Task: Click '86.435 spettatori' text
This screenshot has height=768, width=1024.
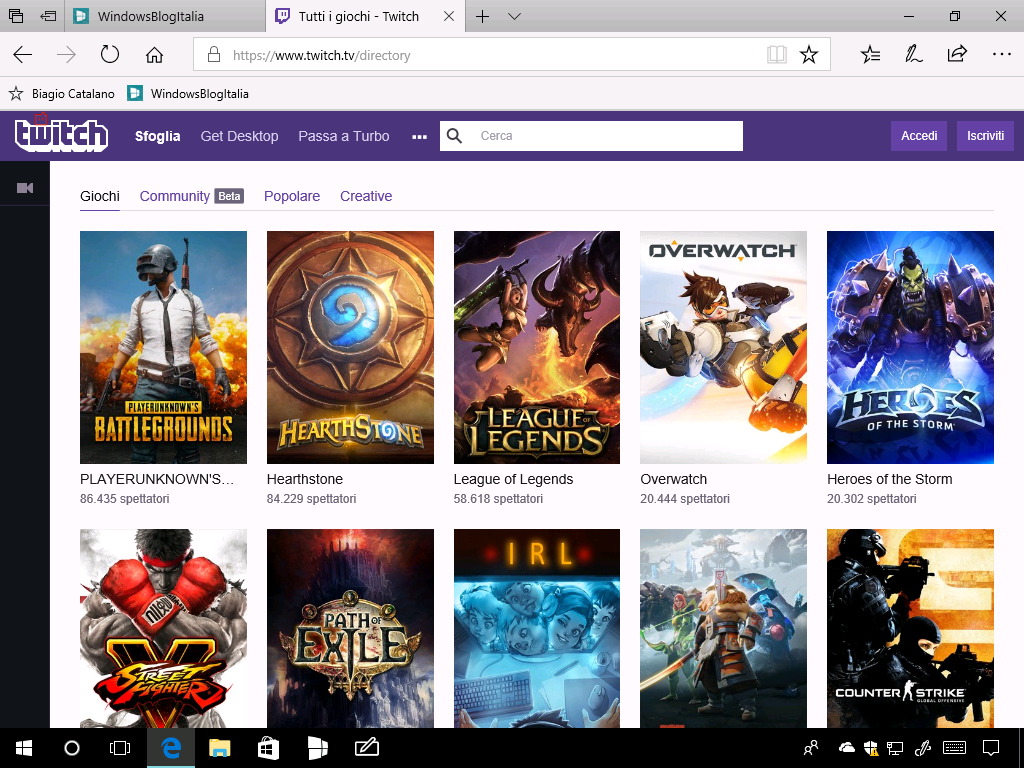Action: tap(125, 499)
